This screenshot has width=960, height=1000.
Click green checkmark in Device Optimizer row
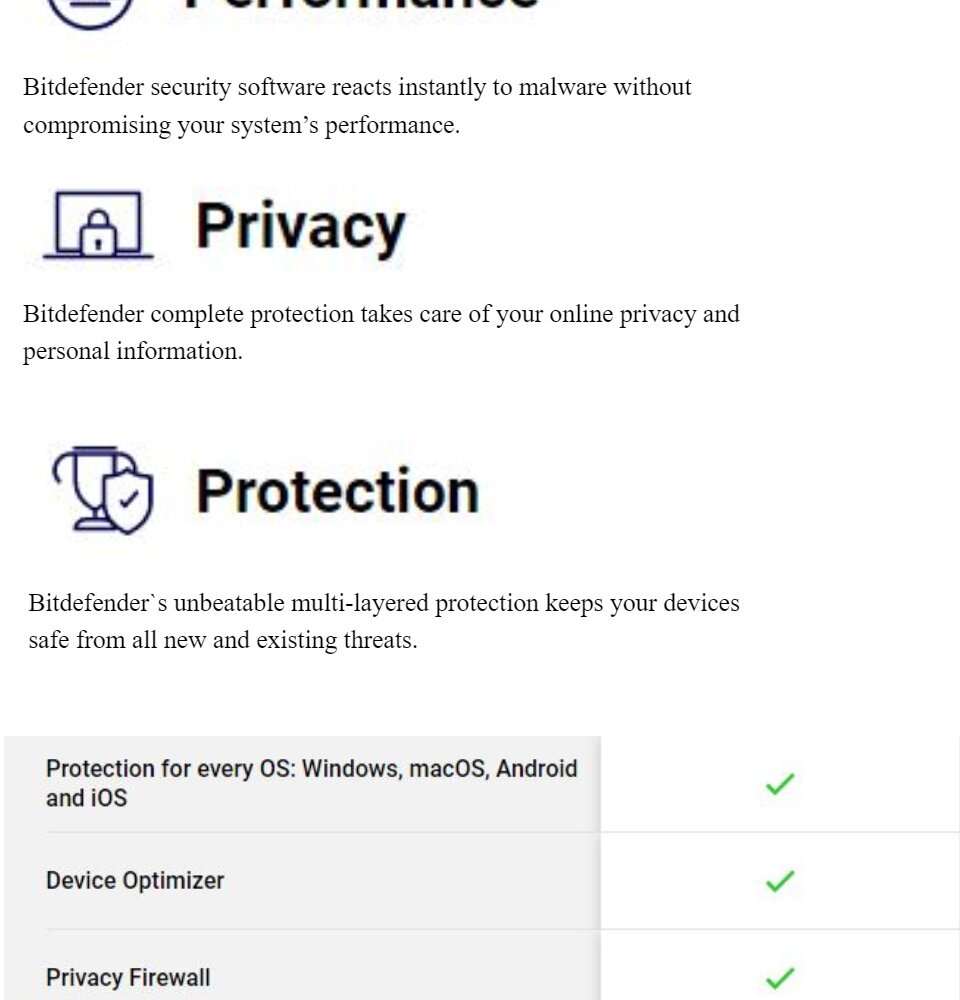[779, 881]
